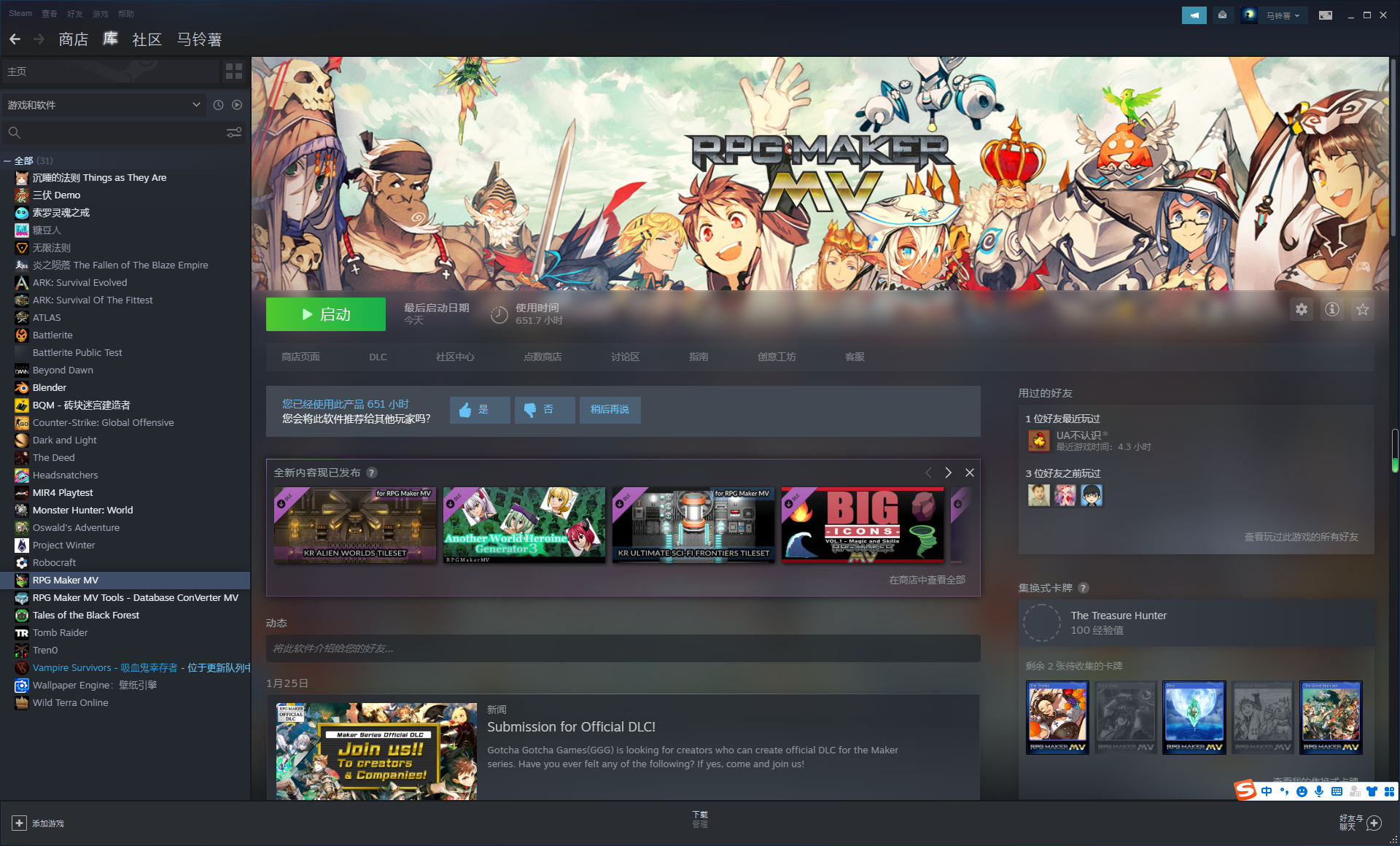The image size is (1400, 846).
Task: Go to the 商店 tab
Action: [x=74, y=39]
